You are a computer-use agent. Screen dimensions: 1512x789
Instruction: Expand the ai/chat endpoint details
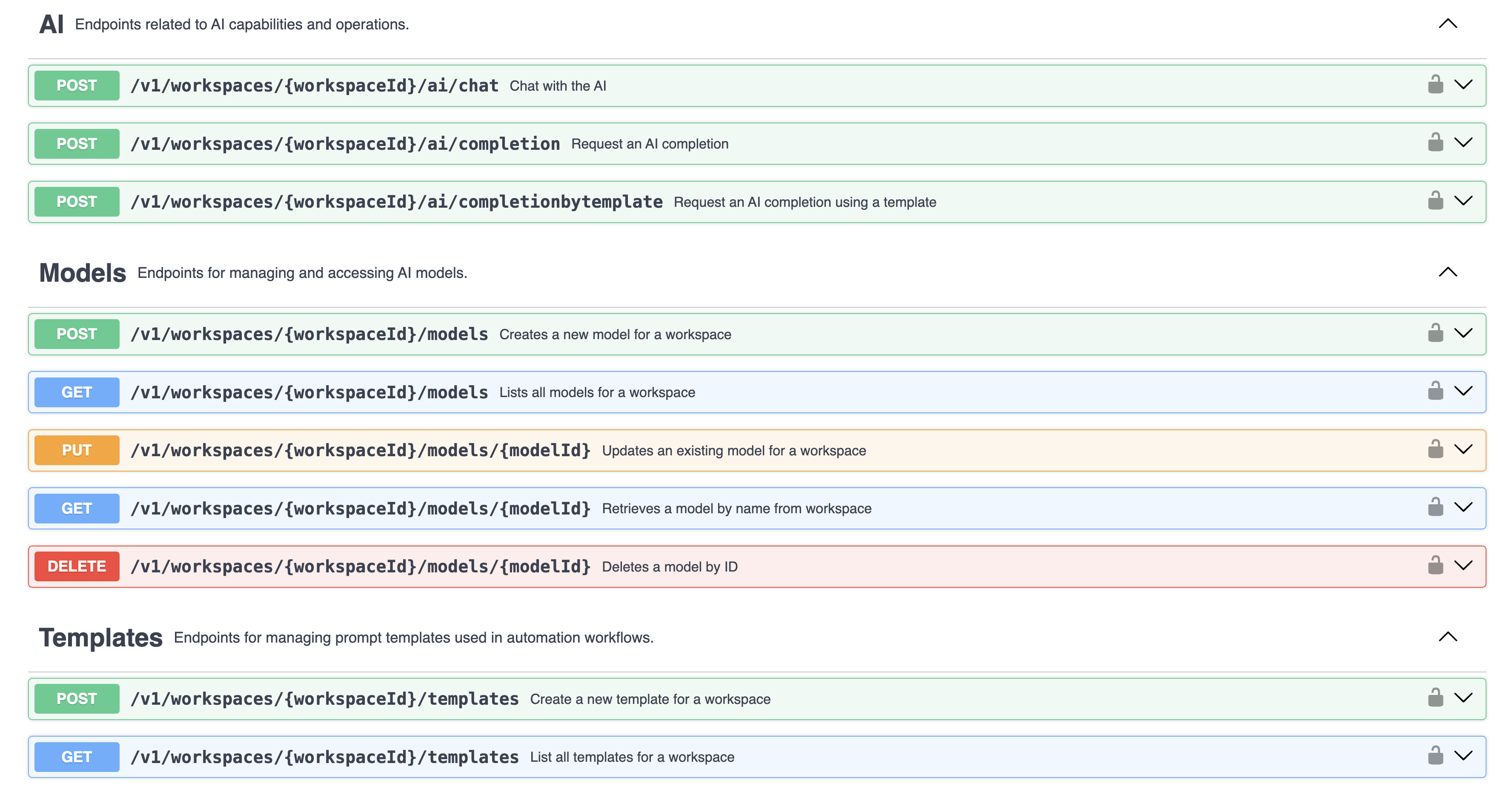pos(1464,84)
